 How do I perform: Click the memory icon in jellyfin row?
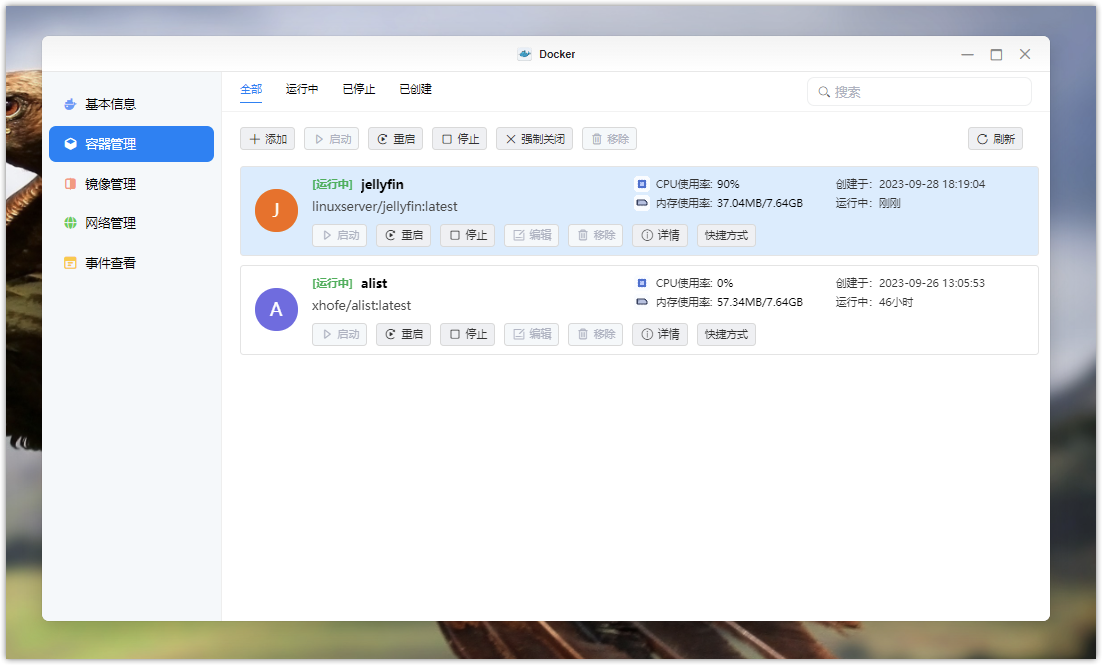click(642, 203)
